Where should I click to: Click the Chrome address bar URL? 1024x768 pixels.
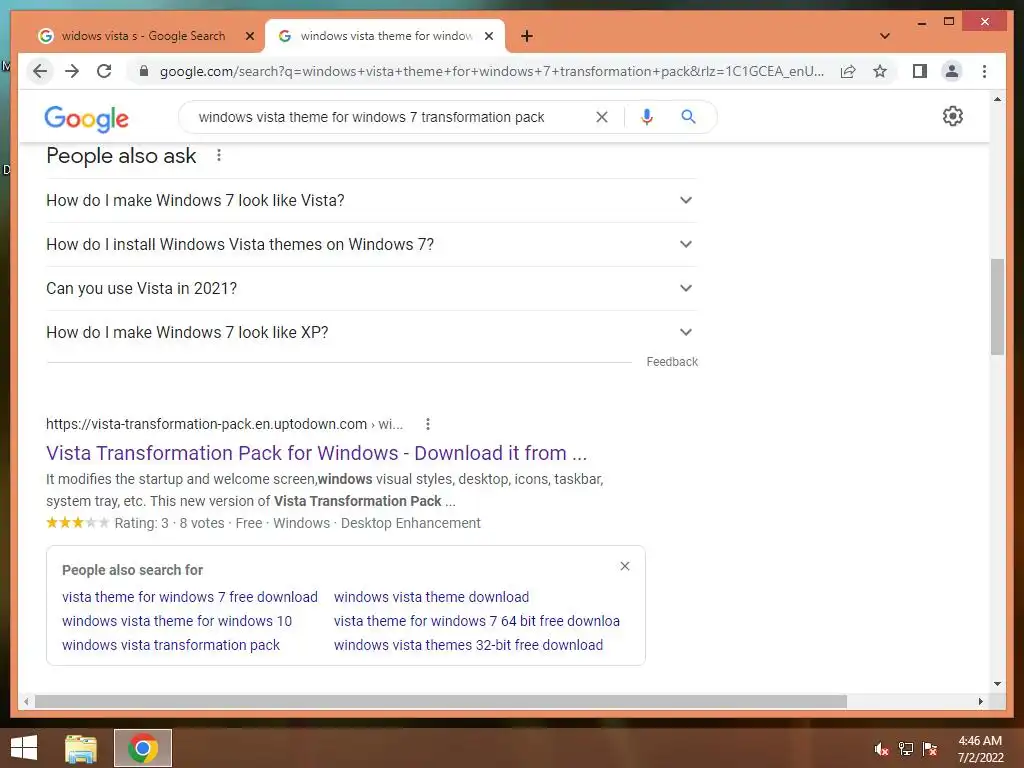coord(491,71)
